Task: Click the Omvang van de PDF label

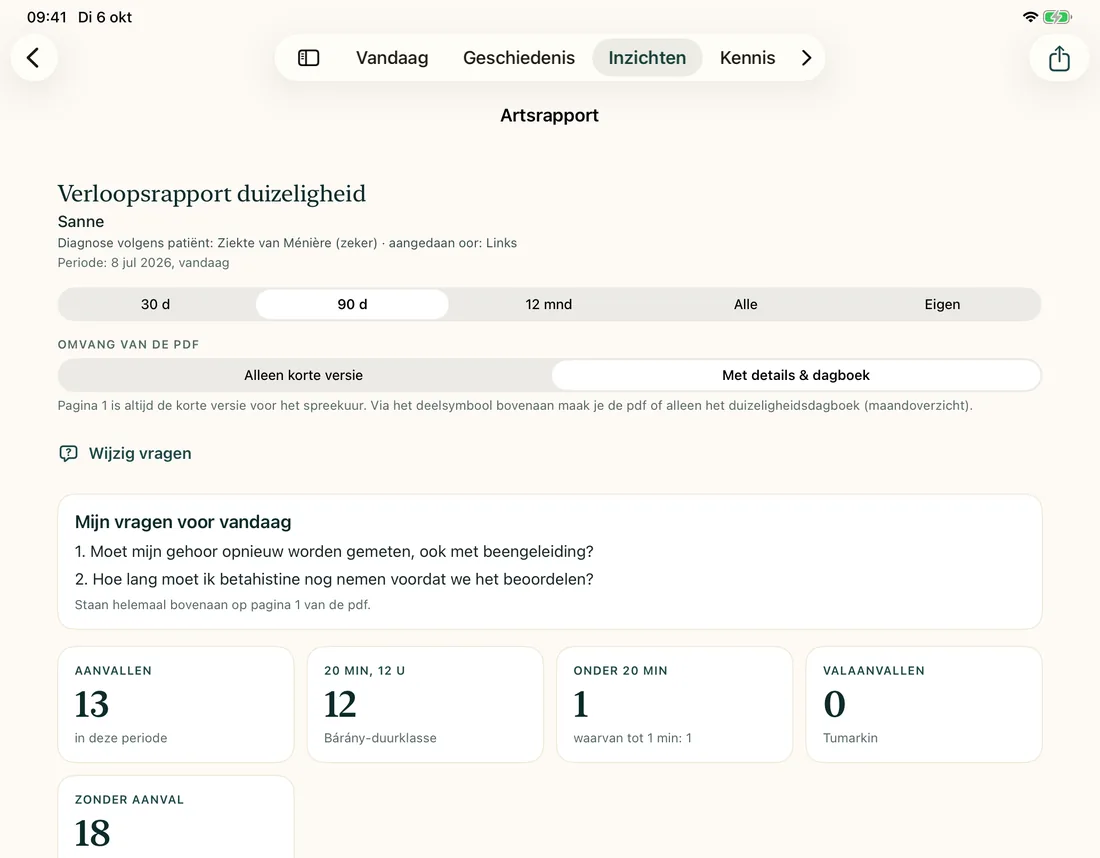Action: click(x=128, y=344)
